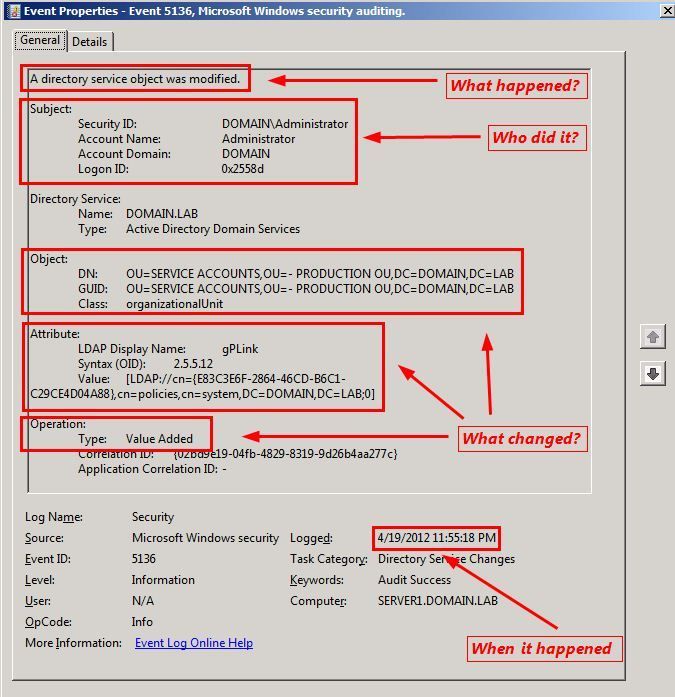Viewport: 675px width, 697px height.
Task: Click 'A directory service object was modified.' text
Action: (x=135, y=79)
